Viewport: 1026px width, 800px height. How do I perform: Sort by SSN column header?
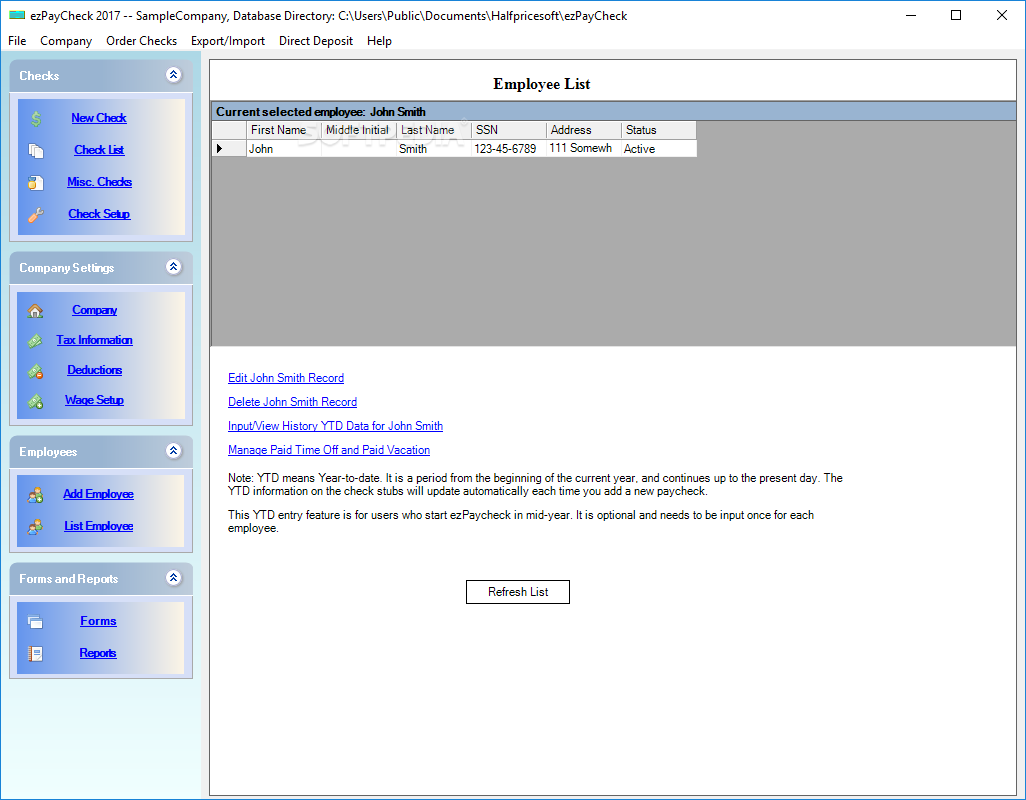click(509, 130)
